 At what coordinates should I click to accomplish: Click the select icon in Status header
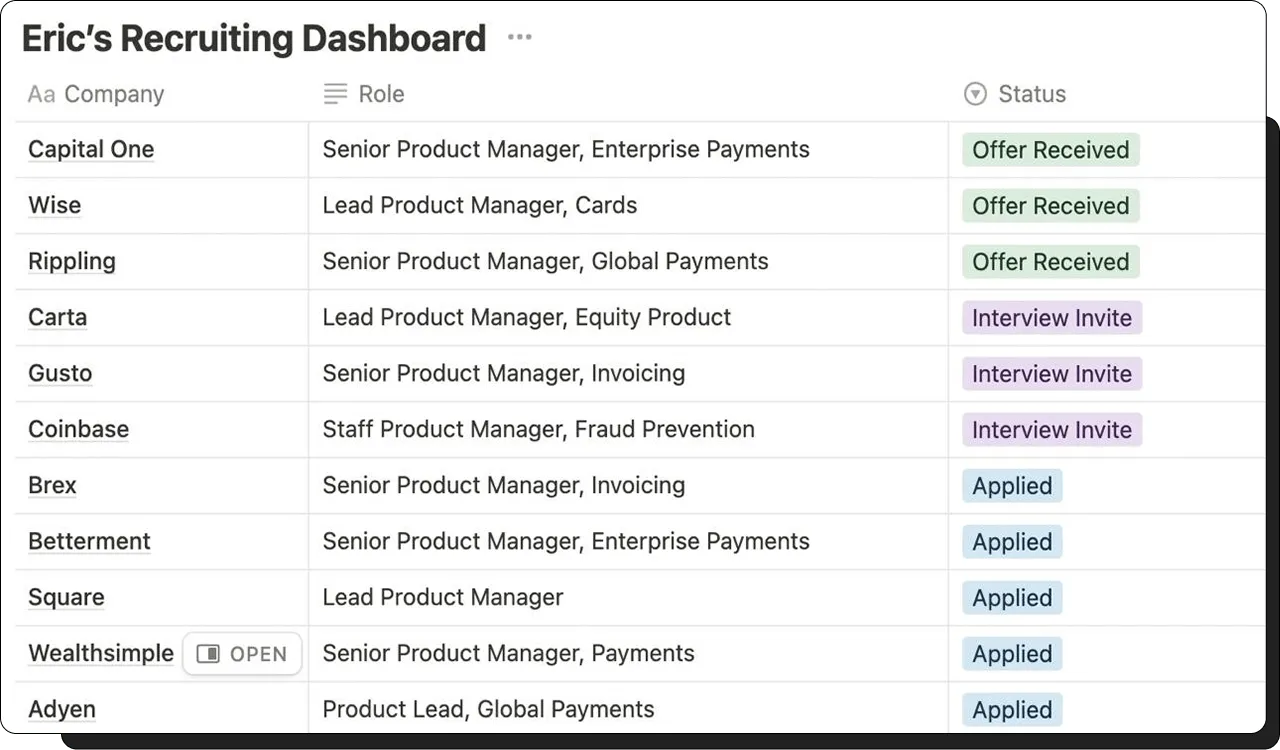point(975,94)
